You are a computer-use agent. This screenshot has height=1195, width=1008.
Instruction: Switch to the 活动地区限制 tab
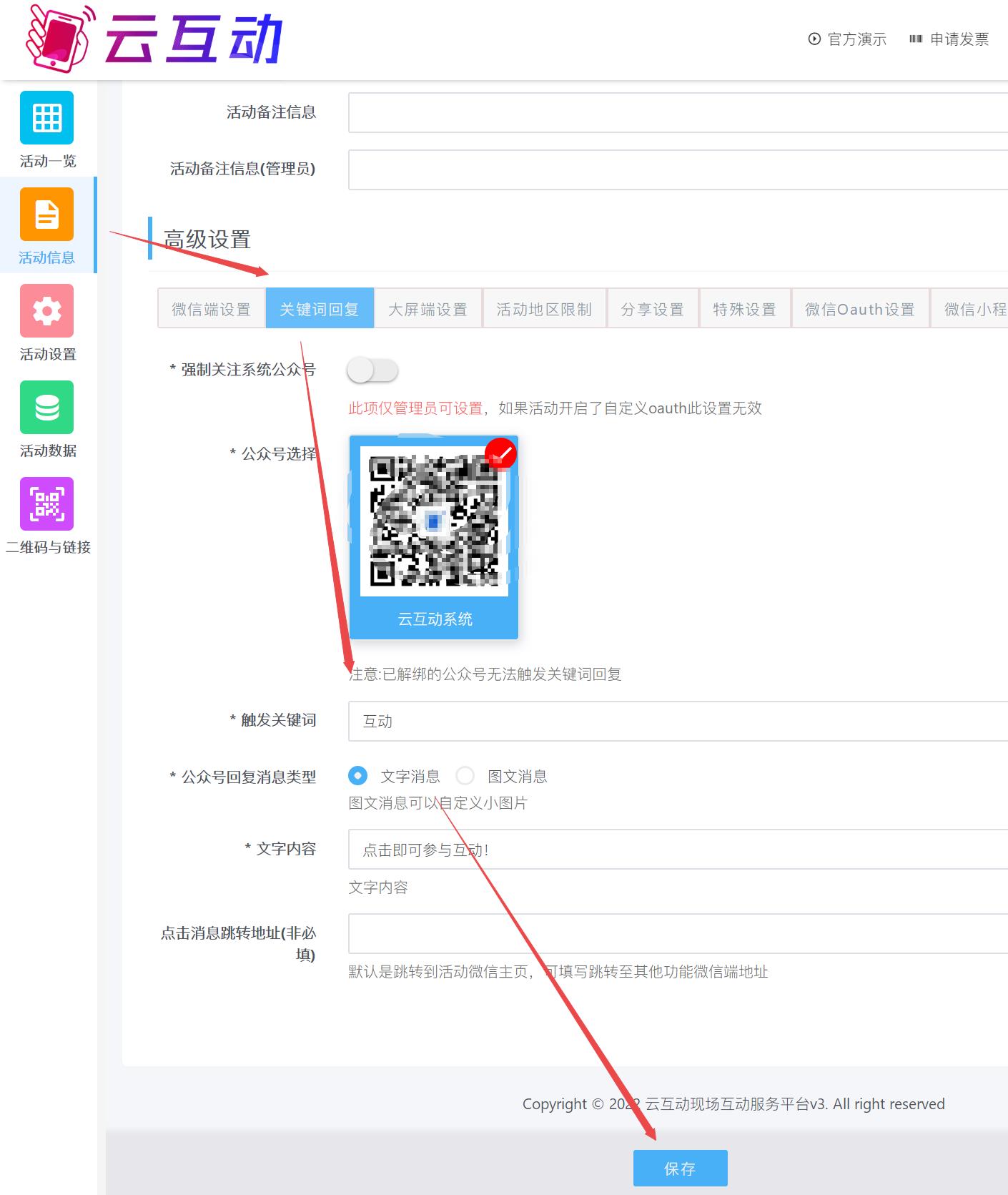(x=545, y=309)
